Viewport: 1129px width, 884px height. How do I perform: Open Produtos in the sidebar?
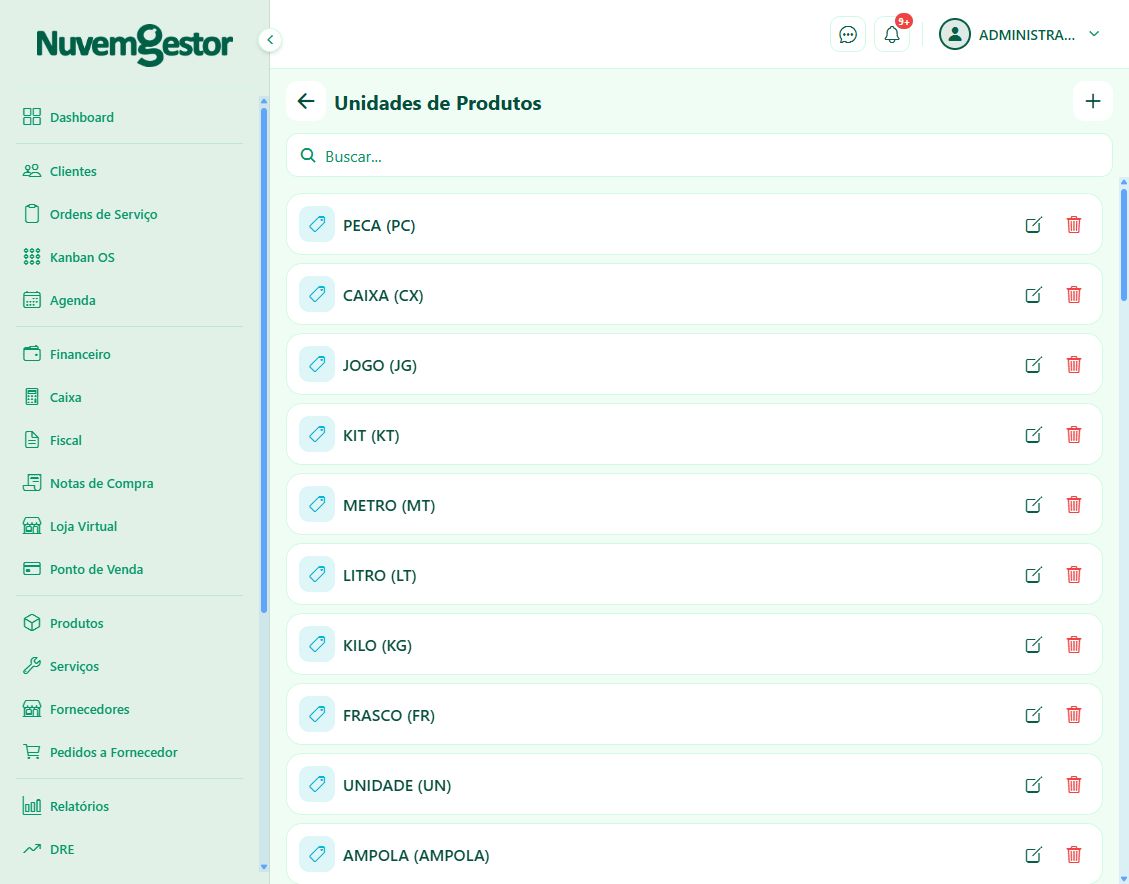tap(130, 623)
